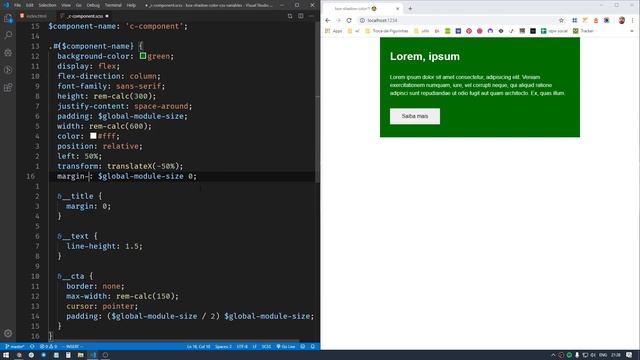Viewport: 640px width, 360px height.
Task: Change SCSS language mode in status bar
Action: click(266, 347)
